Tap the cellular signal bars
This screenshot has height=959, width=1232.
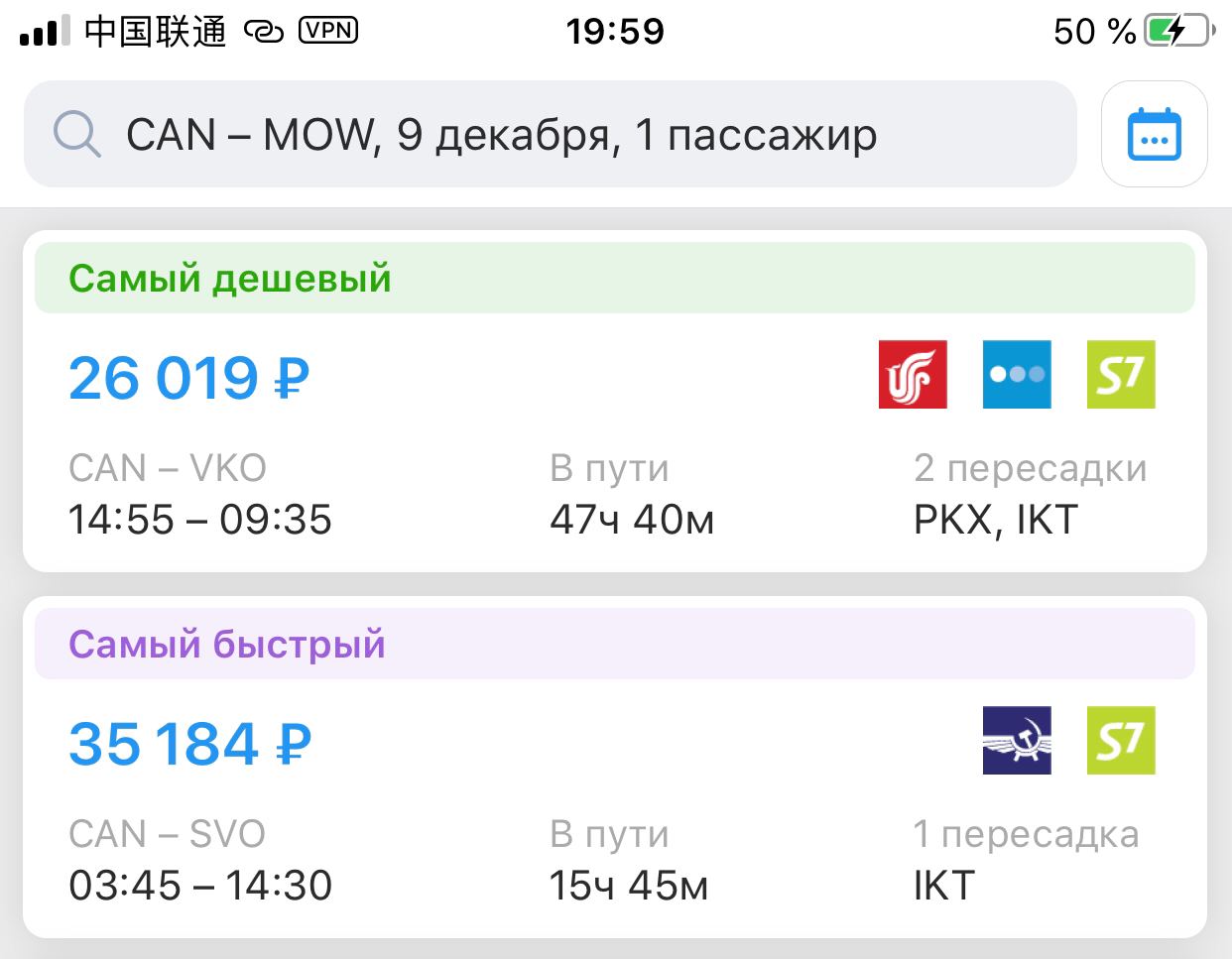(45, 31)
